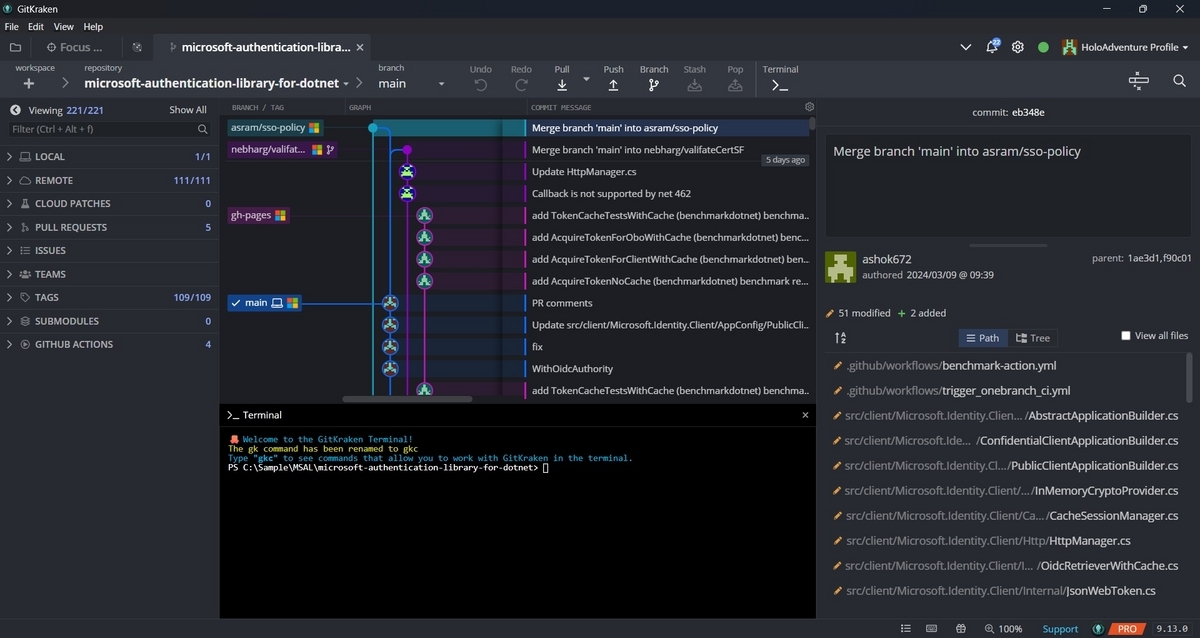Viewport: 1200px width, 638px height.
Task: Click the sort A-Z files icon
Action: tap(841, 338)
